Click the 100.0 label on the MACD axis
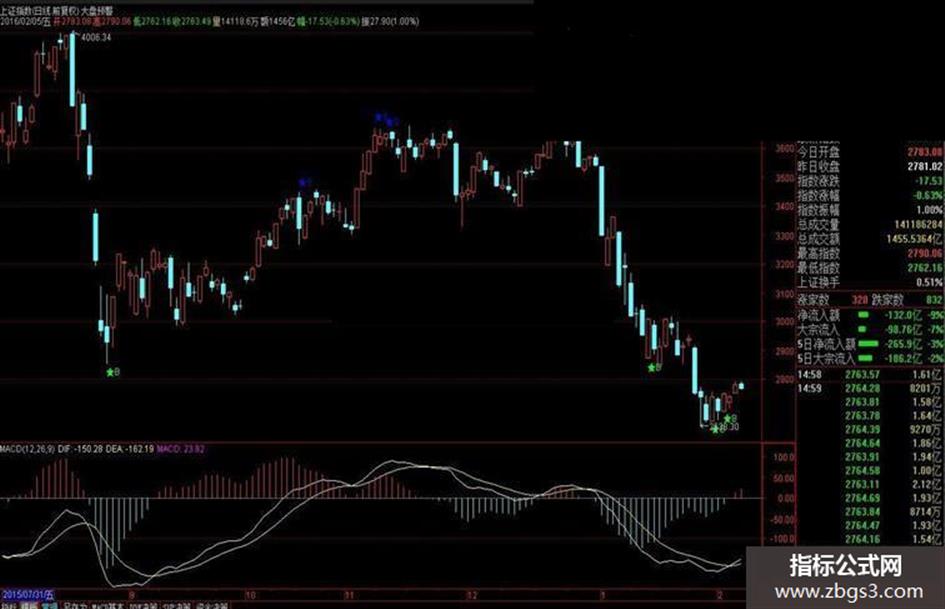The height and width of the screenshot is (609, 945). pyautogui.click(x=783, y=458)
